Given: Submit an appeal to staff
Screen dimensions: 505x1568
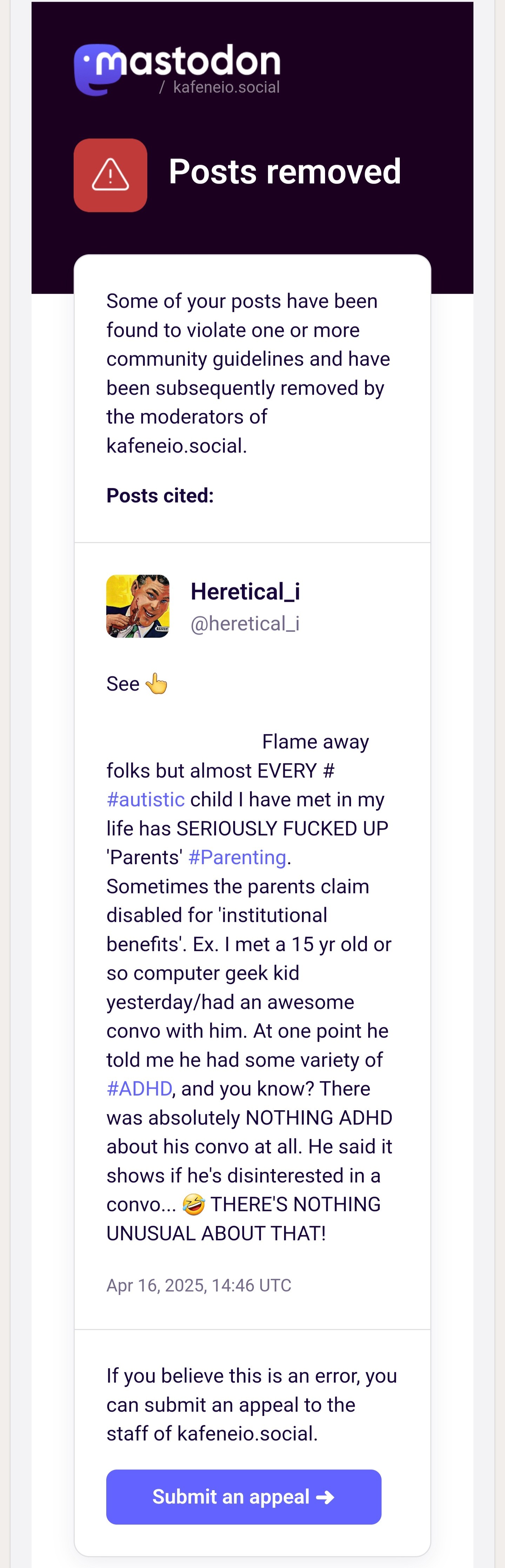Looking at the screenshot, I should click(x=244, y=1497).
